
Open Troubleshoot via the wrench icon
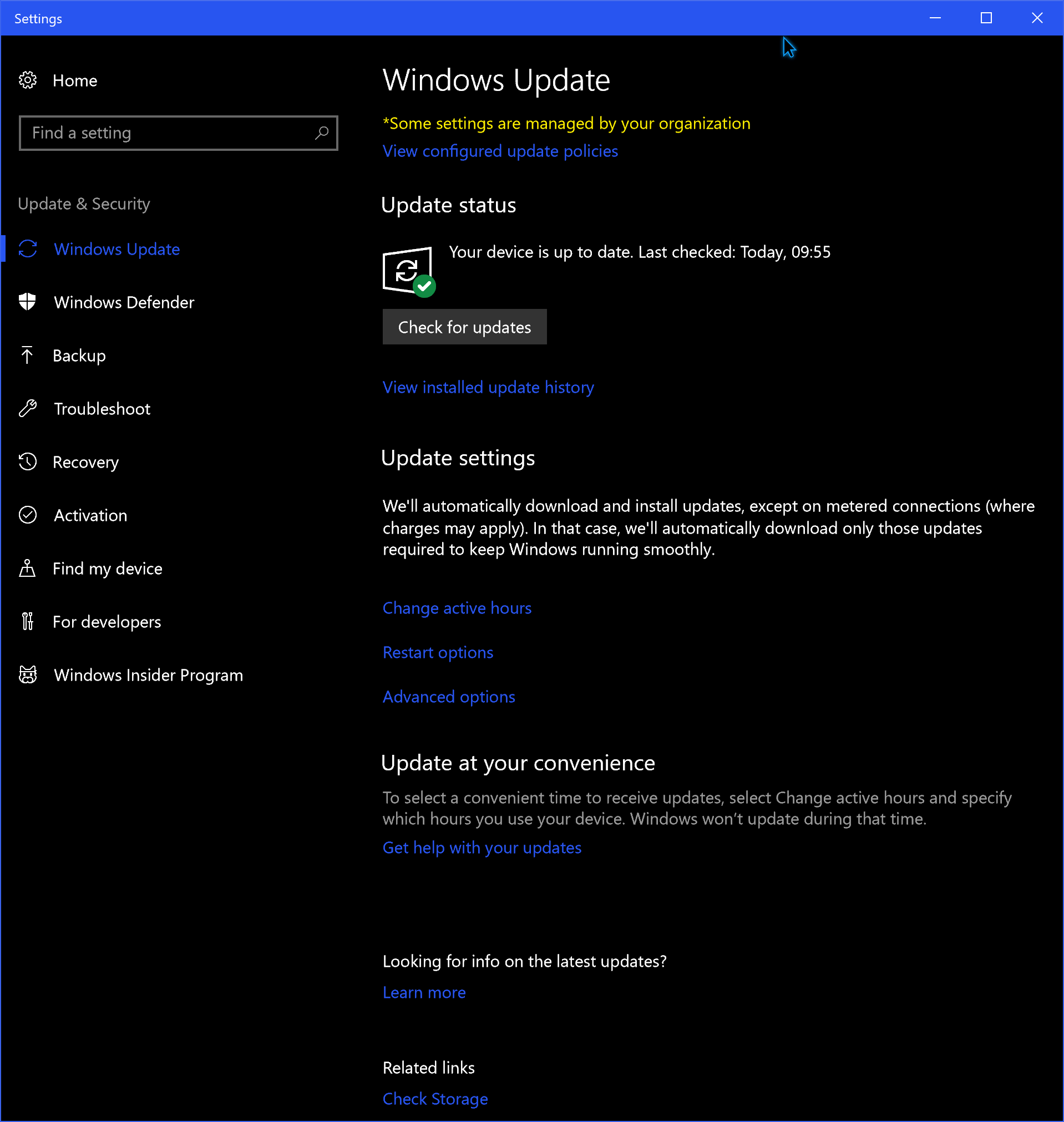tap(27, 408)
